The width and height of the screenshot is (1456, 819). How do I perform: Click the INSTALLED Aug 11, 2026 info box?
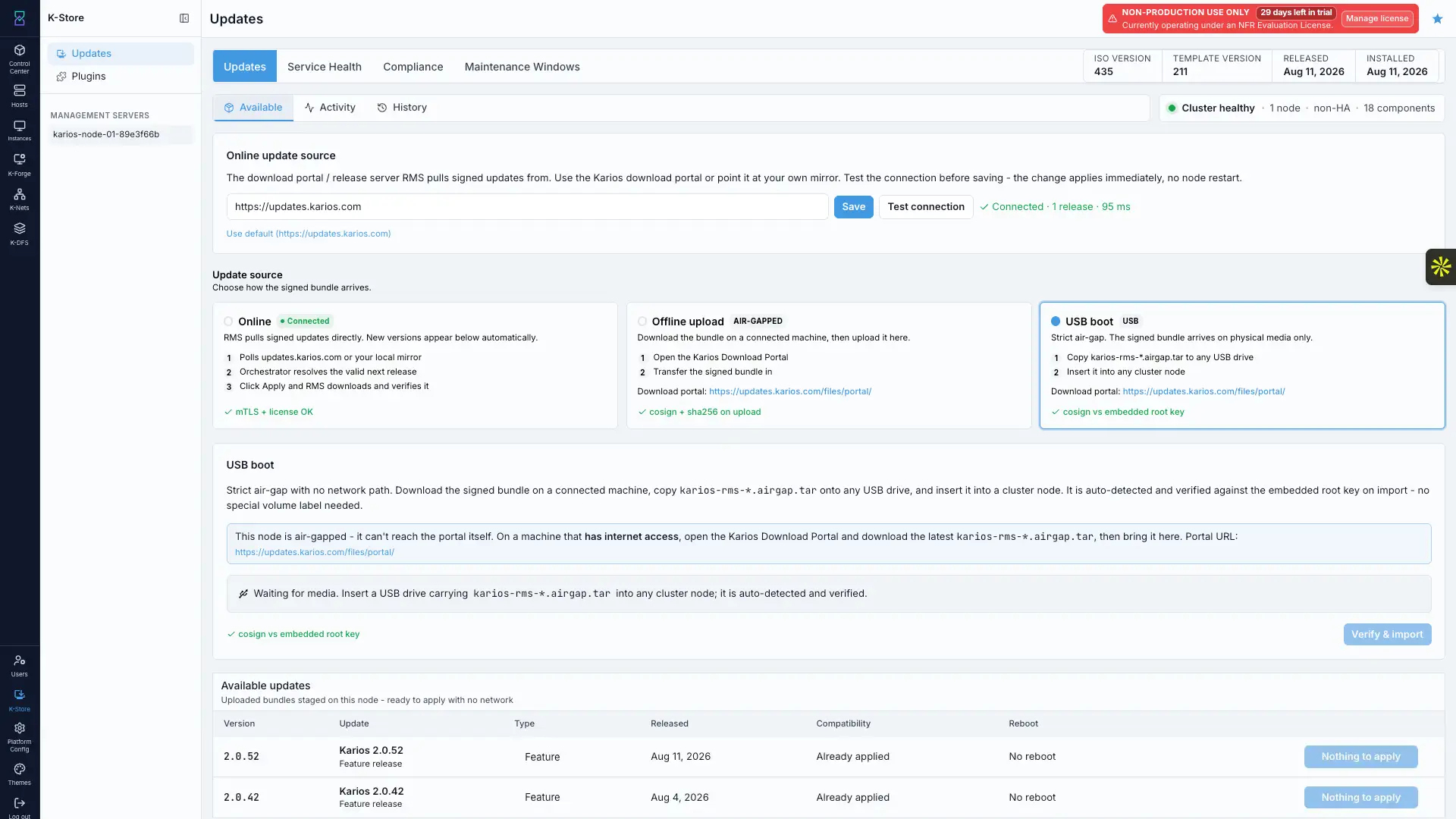1397,66
